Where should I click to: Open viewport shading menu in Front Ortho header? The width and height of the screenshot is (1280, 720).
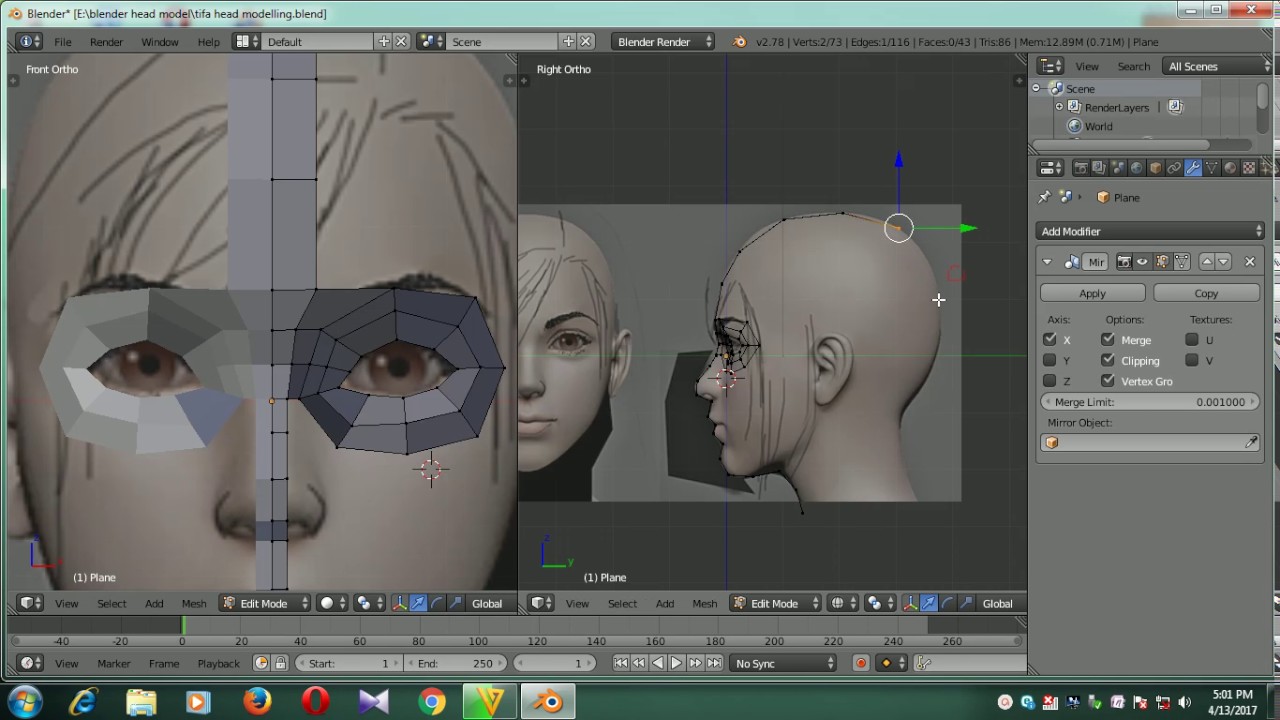[x=333, y=603]
